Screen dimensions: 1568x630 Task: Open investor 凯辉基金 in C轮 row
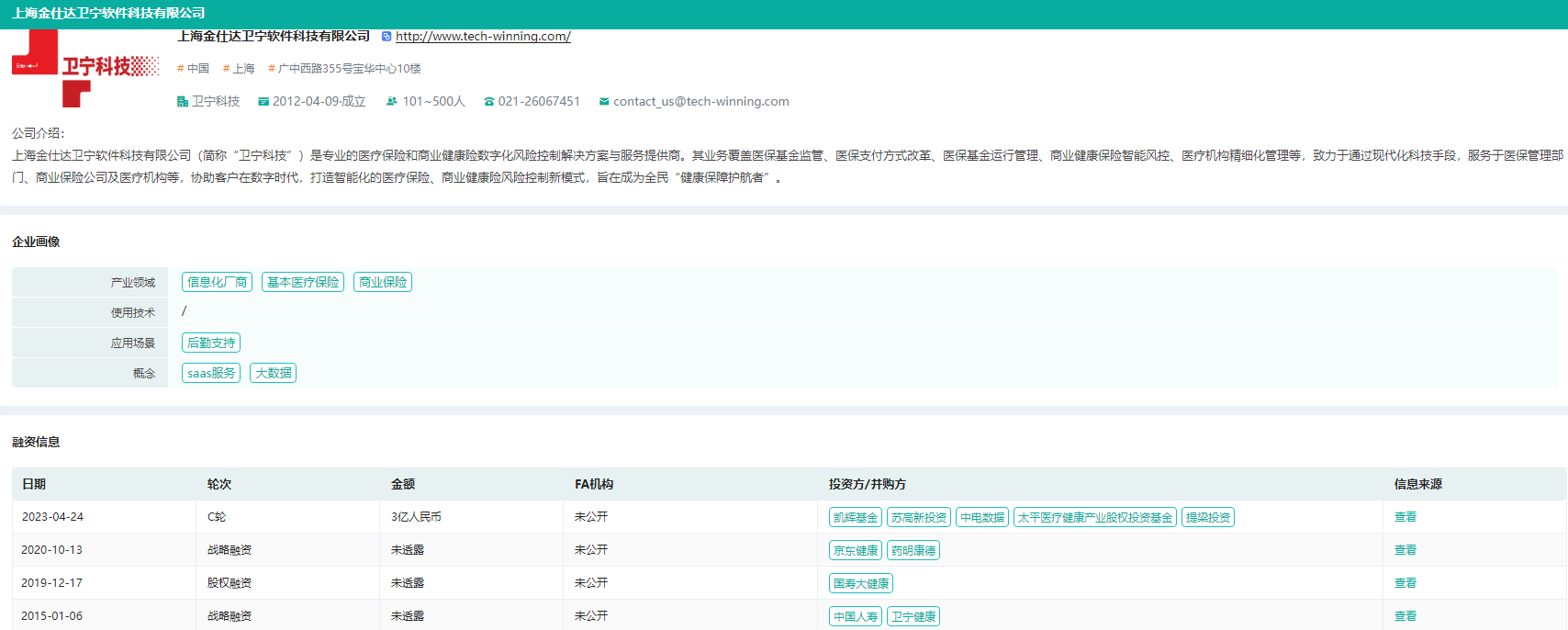[856, 518]
